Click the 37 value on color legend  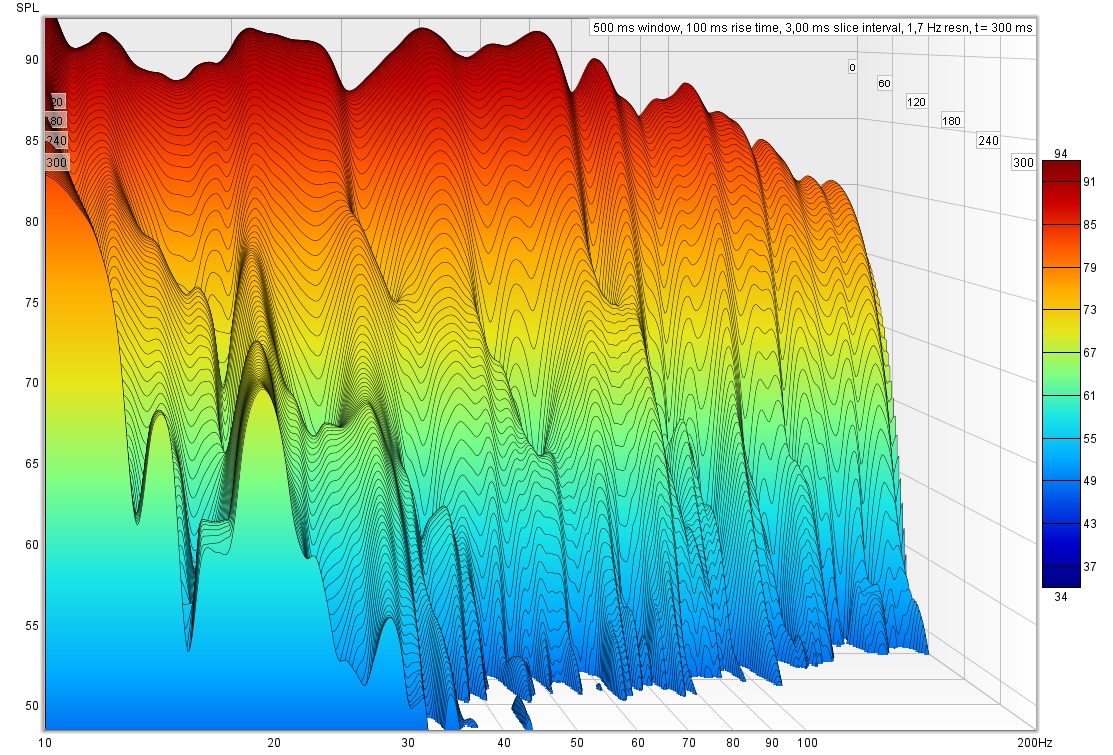[1090, 566]
